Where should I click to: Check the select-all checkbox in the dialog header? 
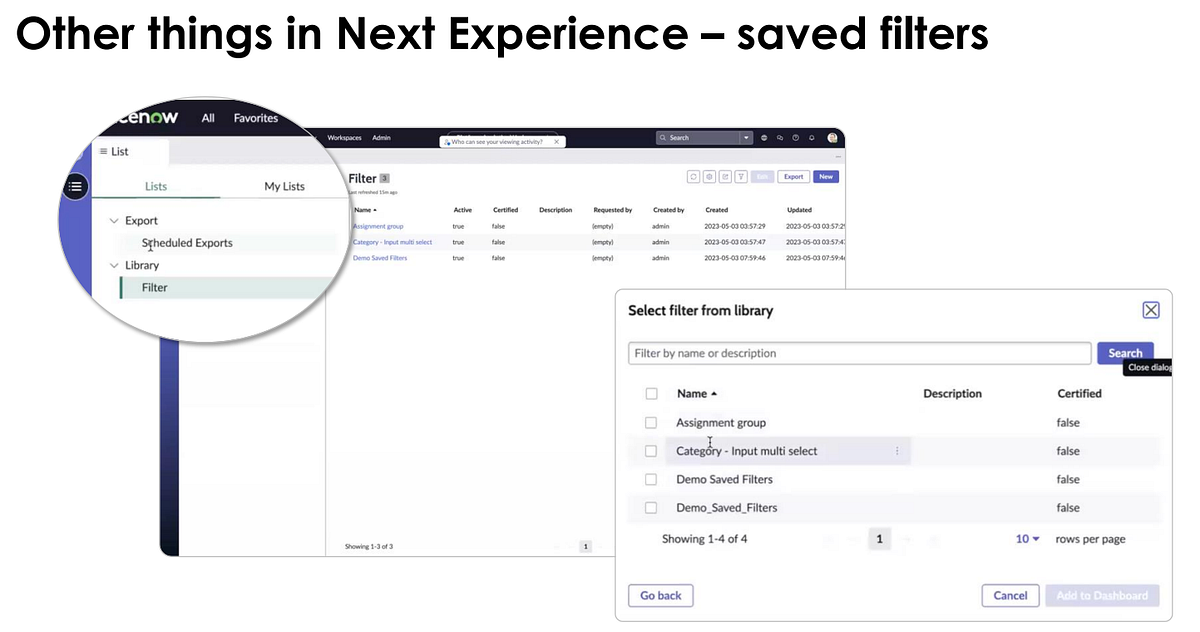(x=651, y=393)
